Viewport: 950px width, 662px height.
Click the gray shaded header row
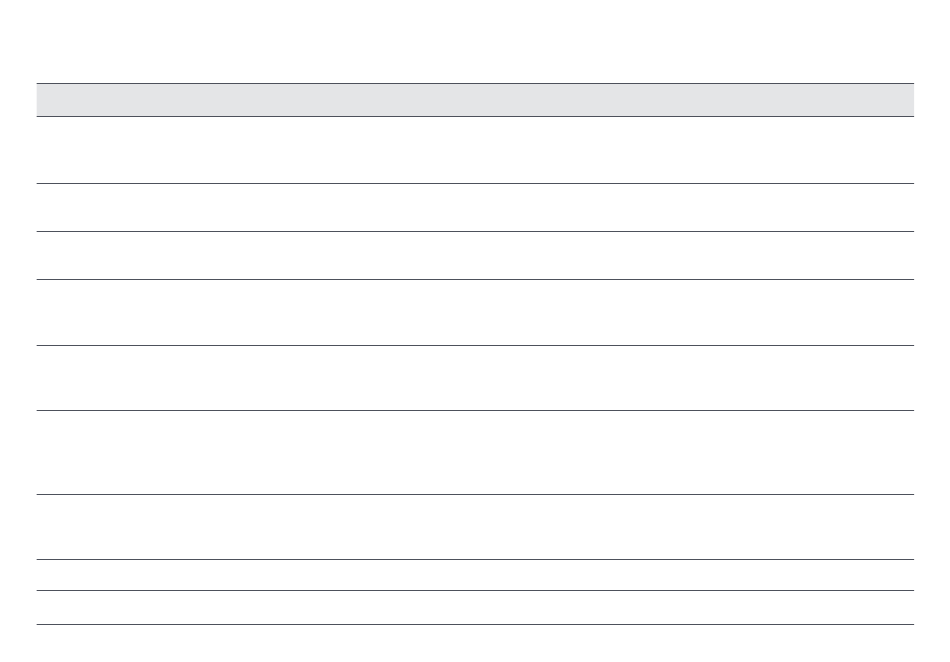pos(475,100)
